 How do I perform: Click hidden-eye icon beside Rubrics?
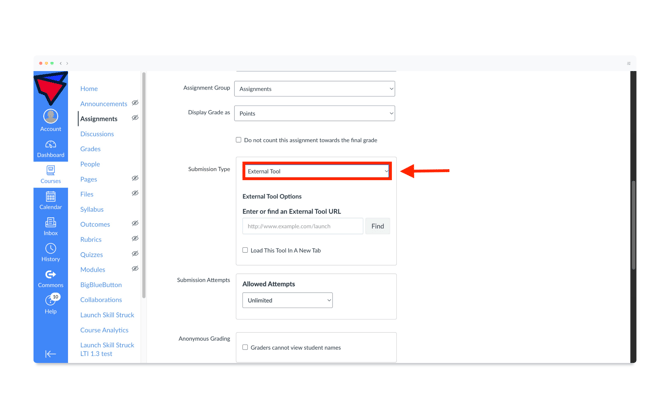pos(135,238)
